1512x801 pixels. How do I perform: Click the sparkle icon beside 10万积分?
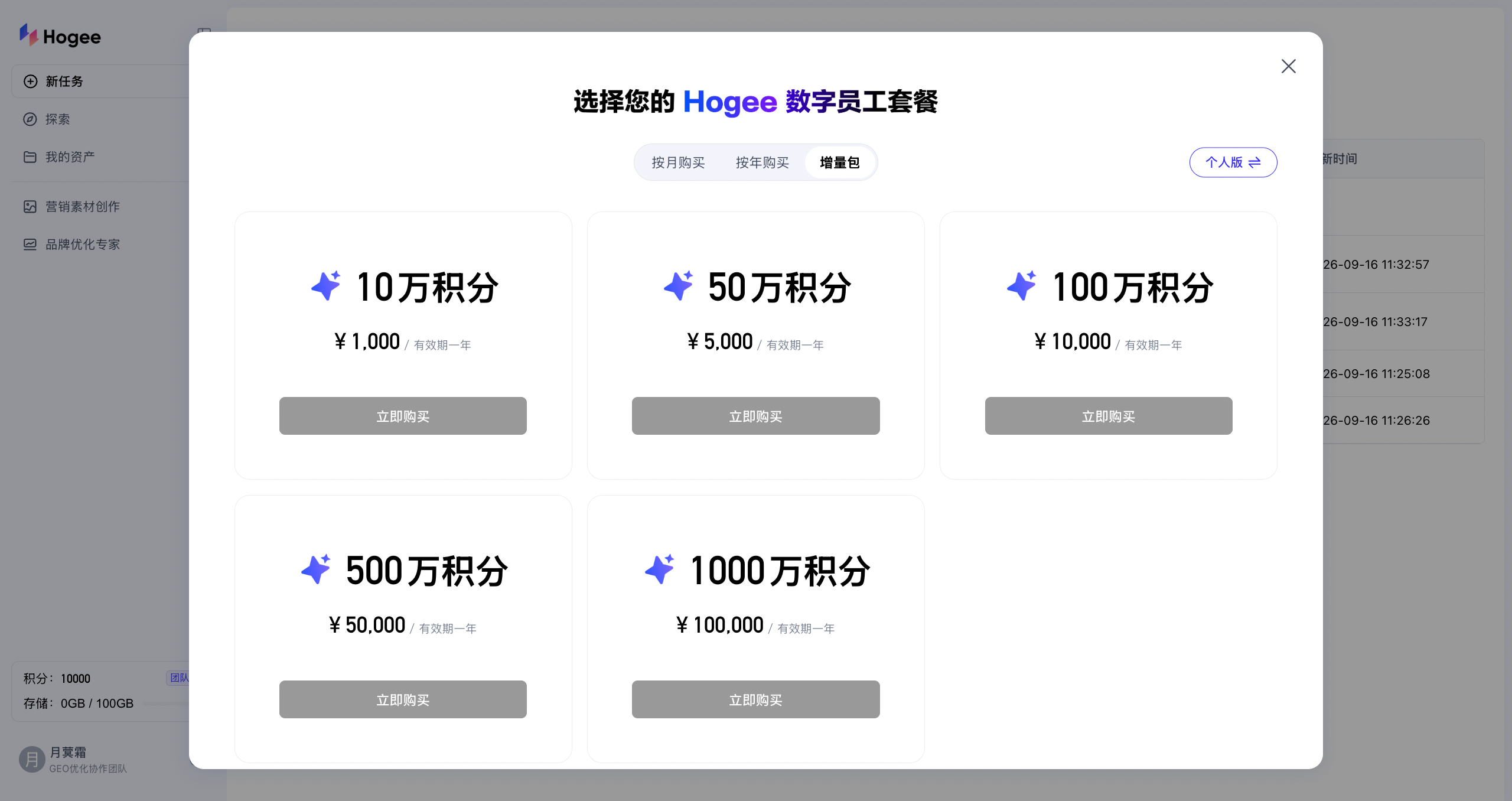[x=326, y=286]
